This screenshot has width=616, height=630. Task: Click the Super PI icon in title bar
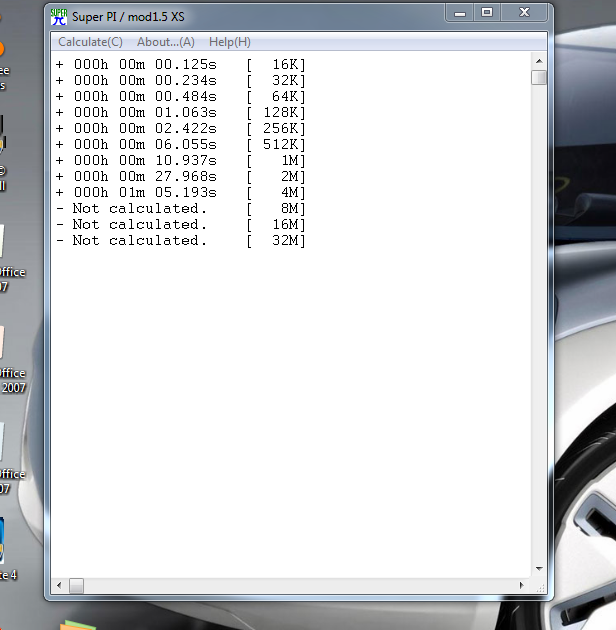tap(59, 16)
